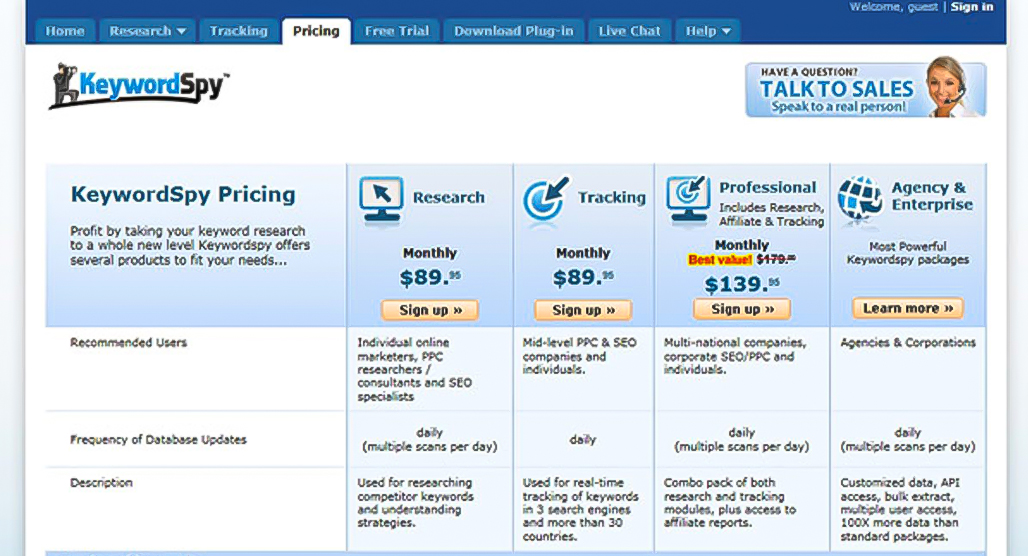Click the Agency & Enterprise heading
The image size is (1028, 556).
pyautogui.click(x=932, y=196)
